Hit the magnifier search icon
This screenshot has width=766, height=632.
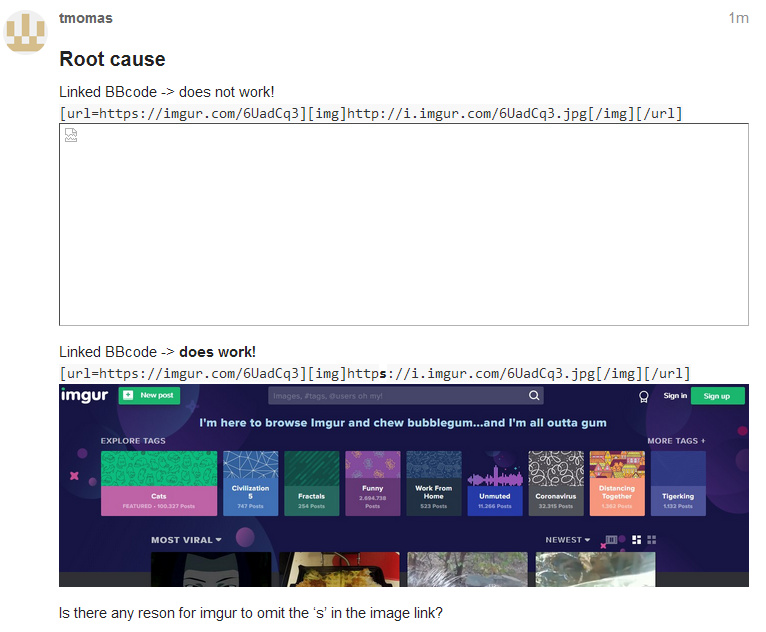pyautogui.click(x=534, y=396)
